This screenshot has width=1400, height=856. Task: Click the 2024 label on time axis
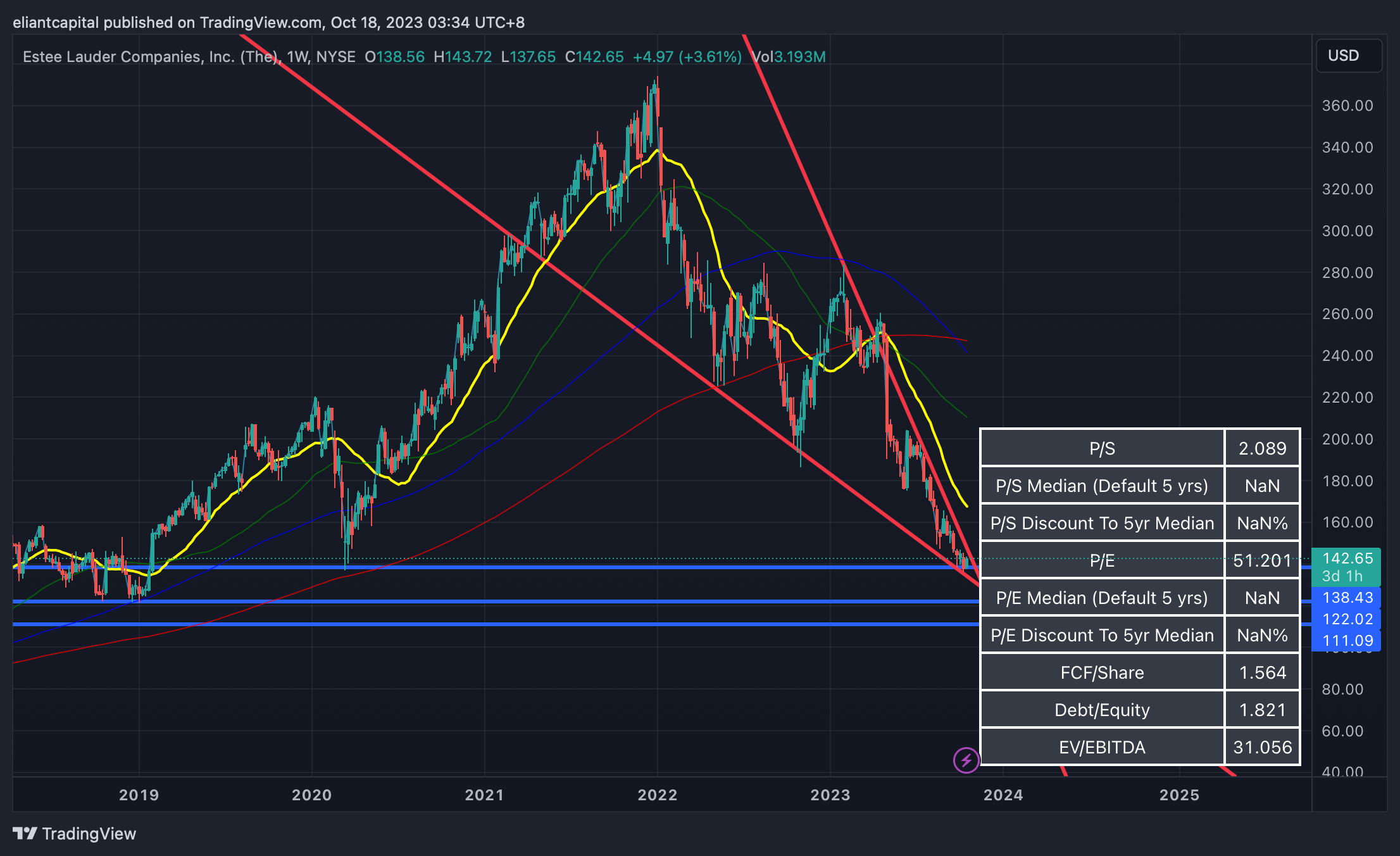[1003, 795]
